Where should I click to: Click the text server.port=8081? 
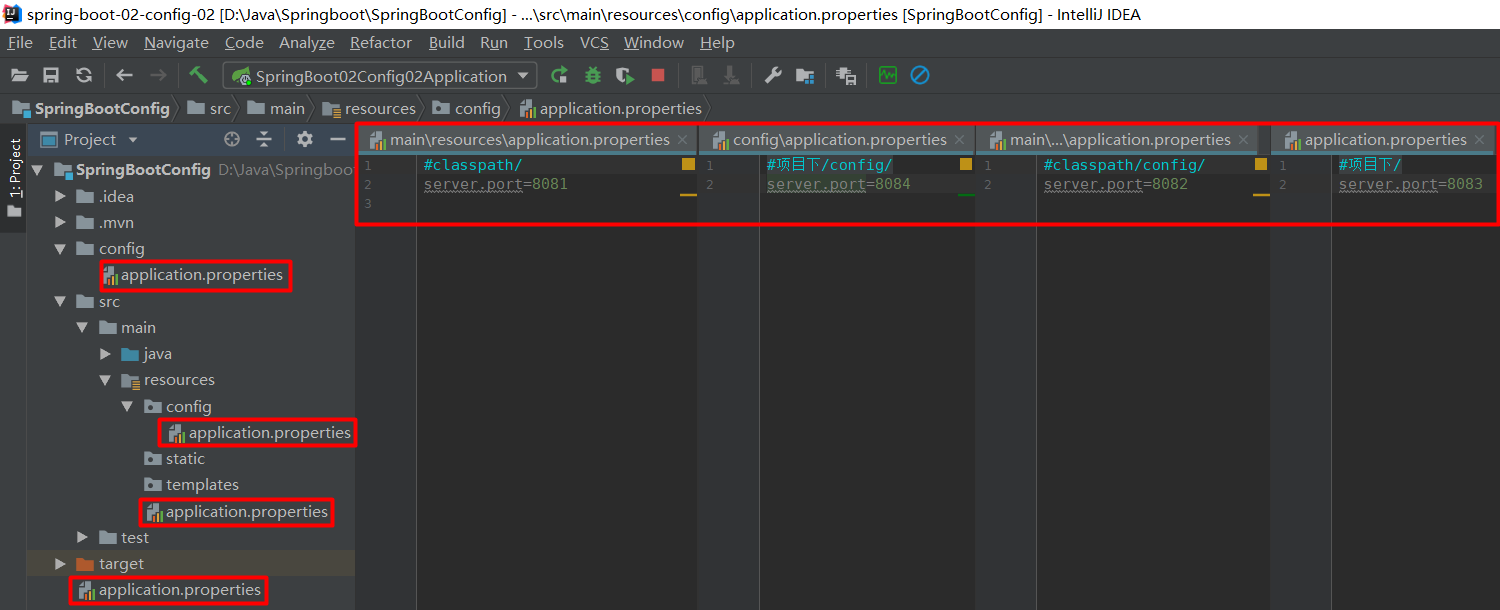pyautogui.click(x=495, y=185)
